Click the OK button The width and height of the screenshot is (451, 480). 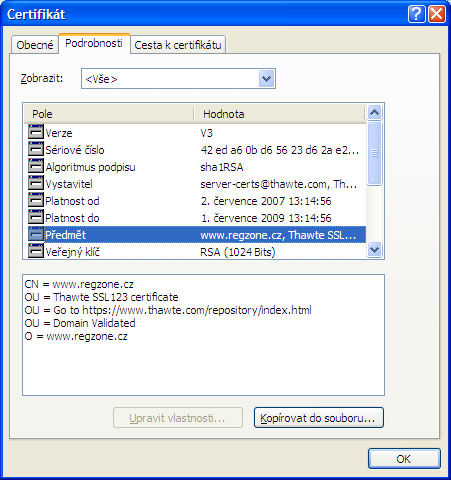click(x=404, y=459)
